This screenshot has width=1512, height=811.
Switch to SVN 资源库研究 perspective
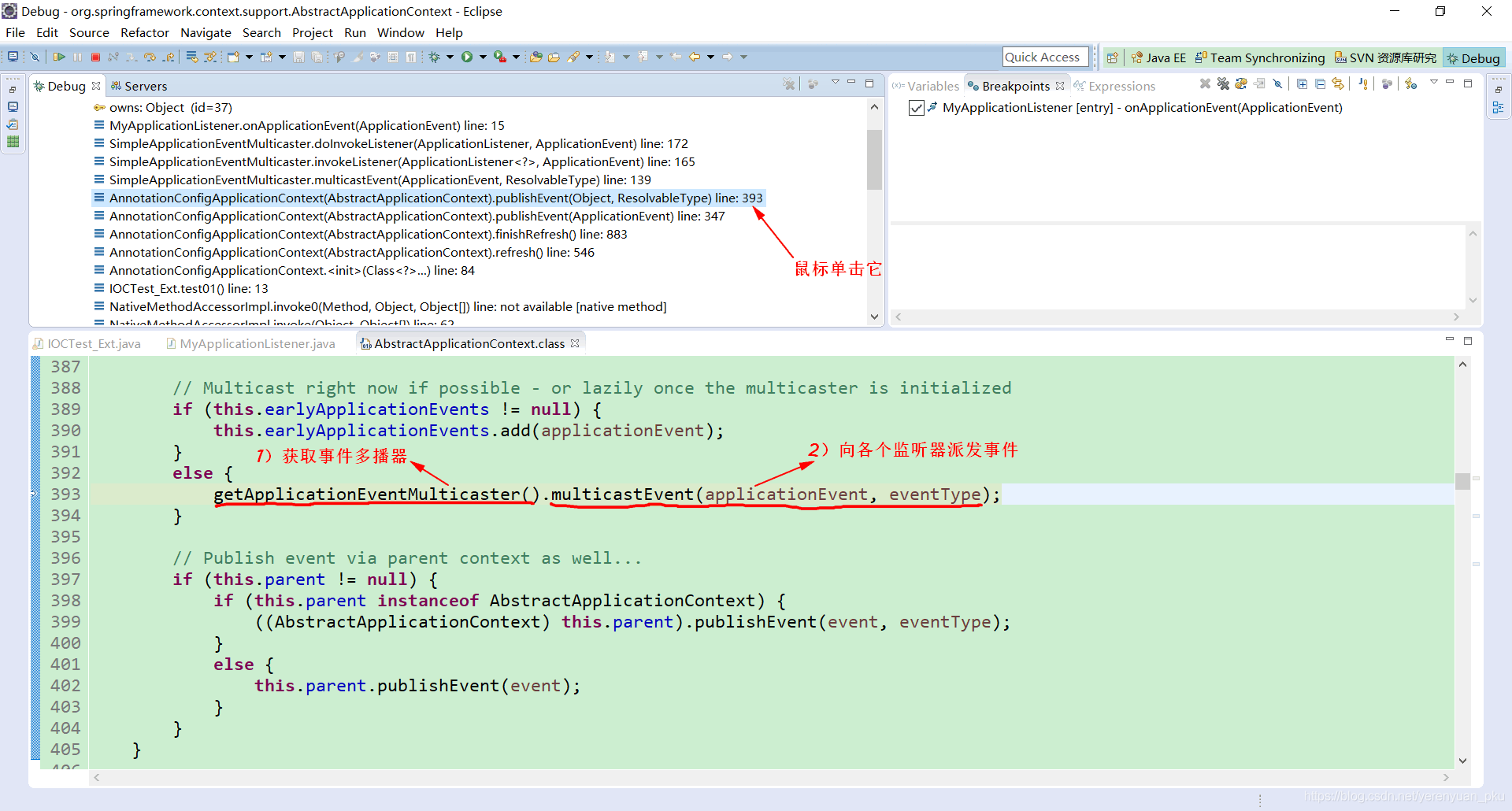click(x=1385, y=57)
